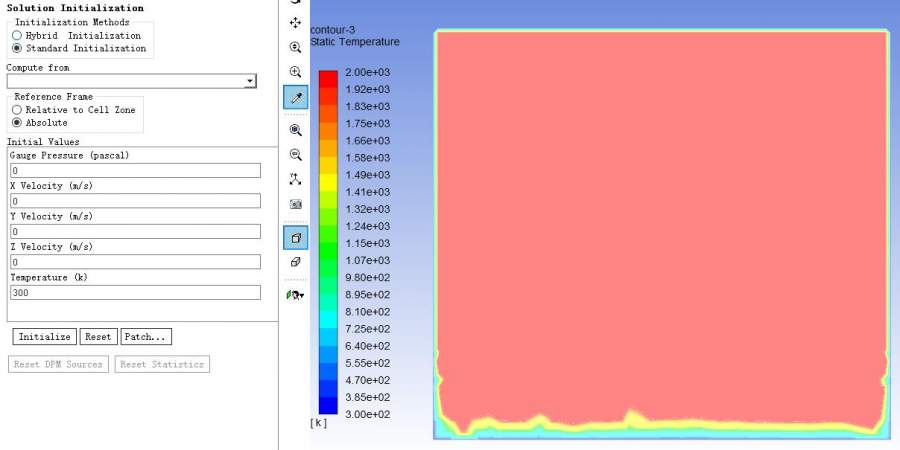Viewport: 900px width, 450px height.
Task: Select Standard Initialization radio button
Action: pos(17,48)
